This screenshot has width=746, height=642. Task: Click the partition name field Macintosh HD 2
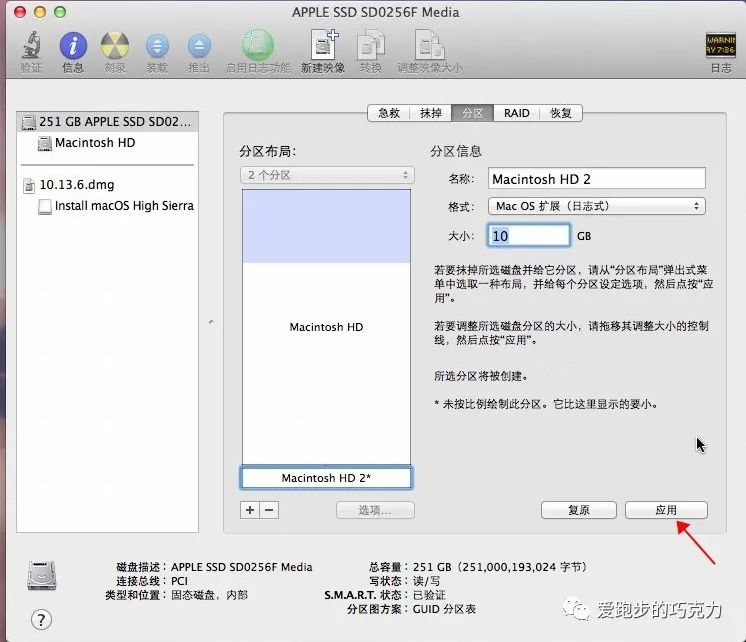[597, 179]
